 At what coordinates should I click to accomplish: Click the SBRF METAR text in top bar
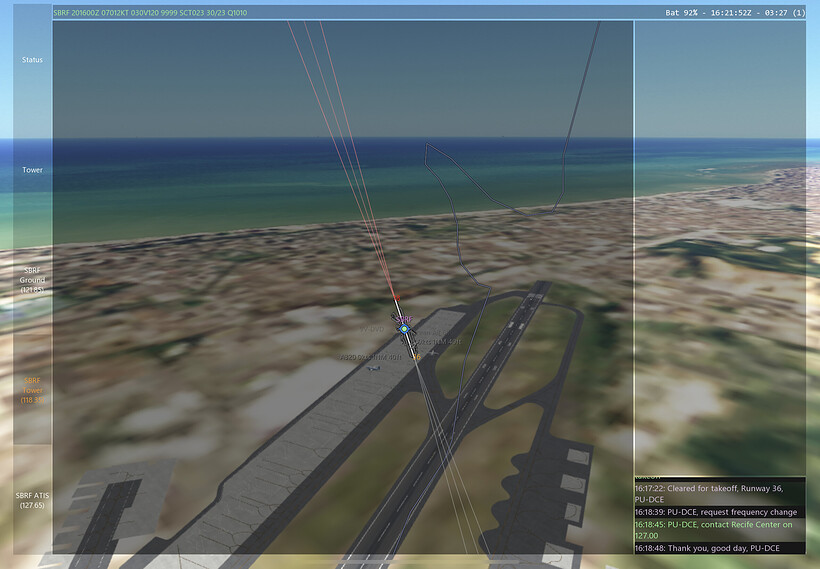pyautogui.click(x=150, y=13)
